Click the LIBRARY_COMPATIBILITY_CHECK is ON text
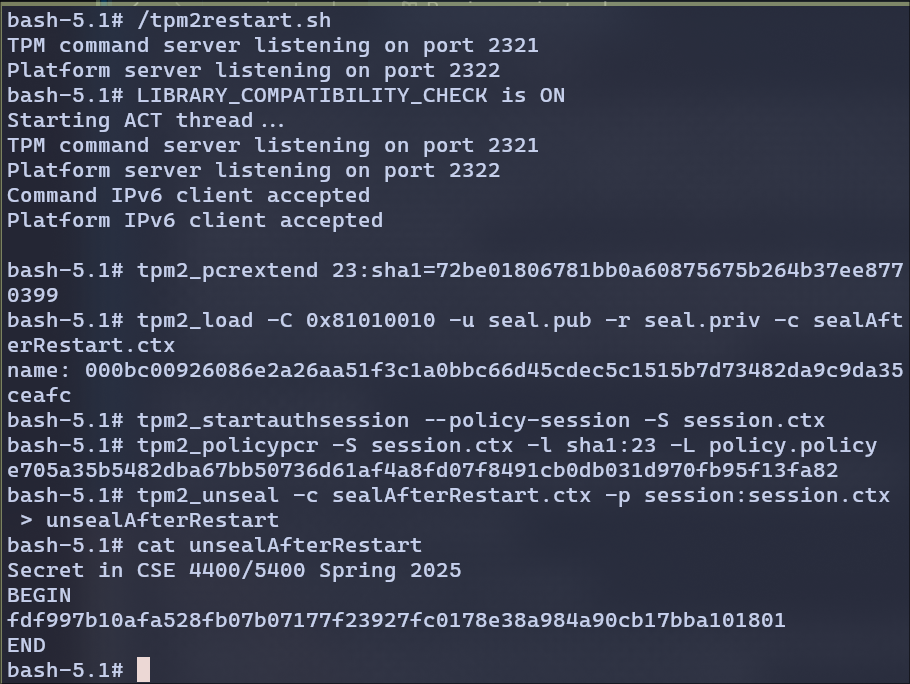This screenshot has width=910, height=684. coord(351,96)
